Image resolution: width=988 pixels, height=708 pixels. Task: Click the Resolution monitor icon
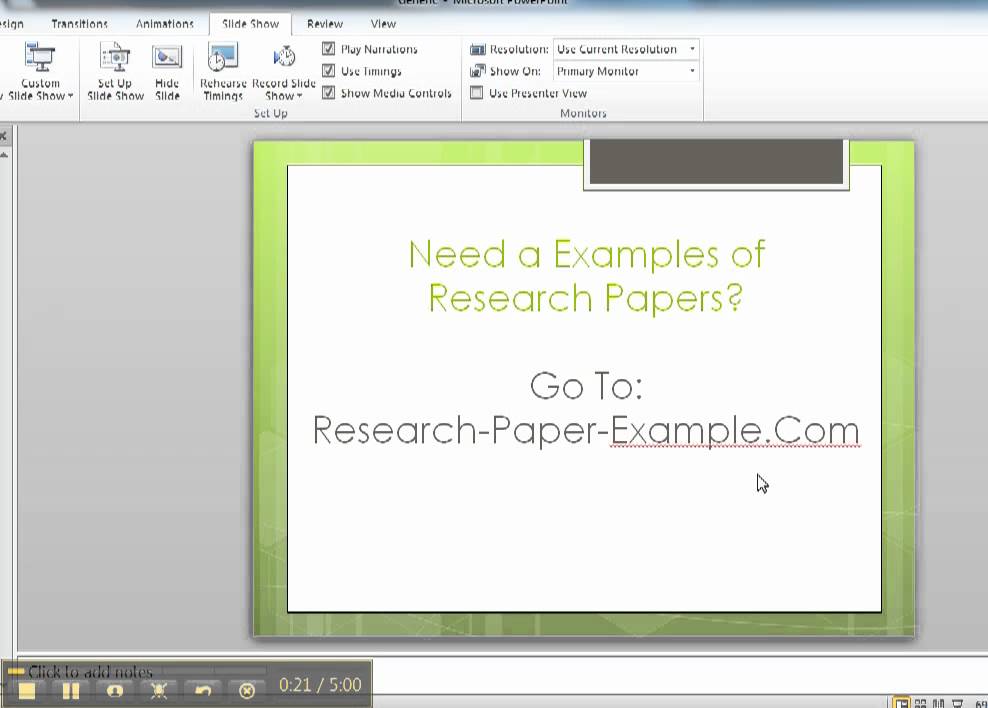point(478,49)
